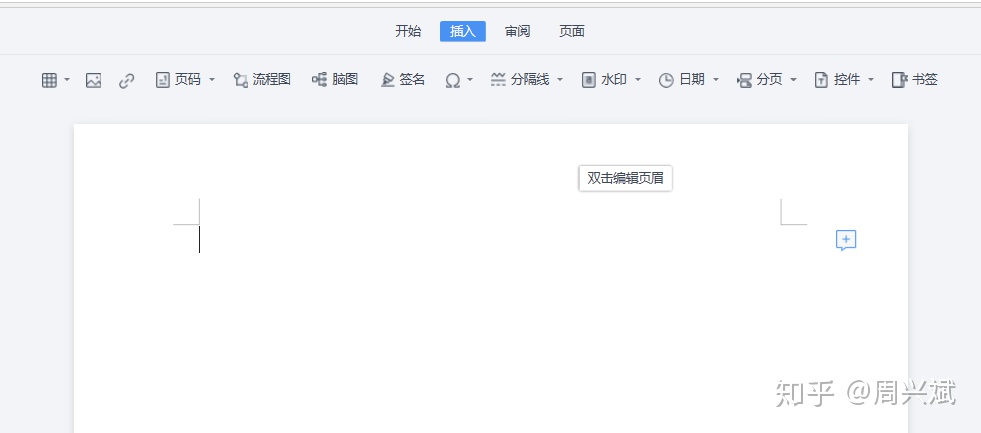This screenshot has width=981, height=433.
Task: Expand the 水印 dropdown arrow
Action: click(x=638, y=80)
